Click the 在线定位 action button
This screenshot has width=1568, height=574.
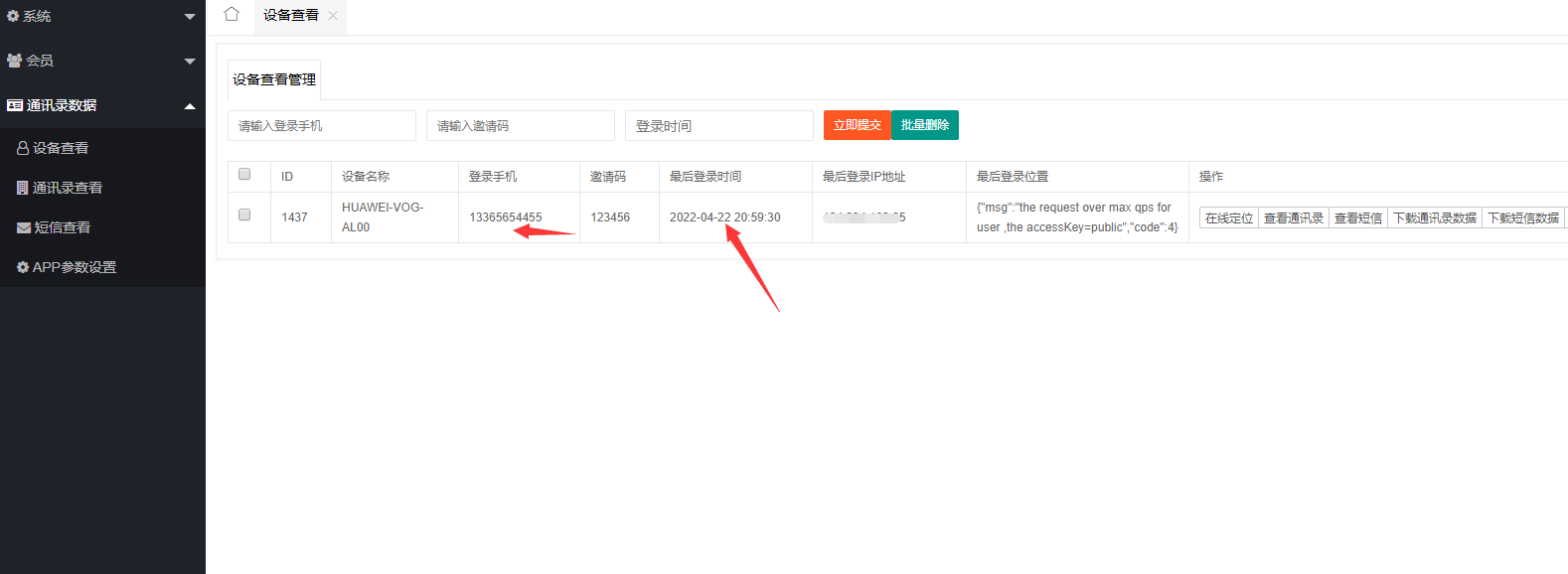[1229, 218]
